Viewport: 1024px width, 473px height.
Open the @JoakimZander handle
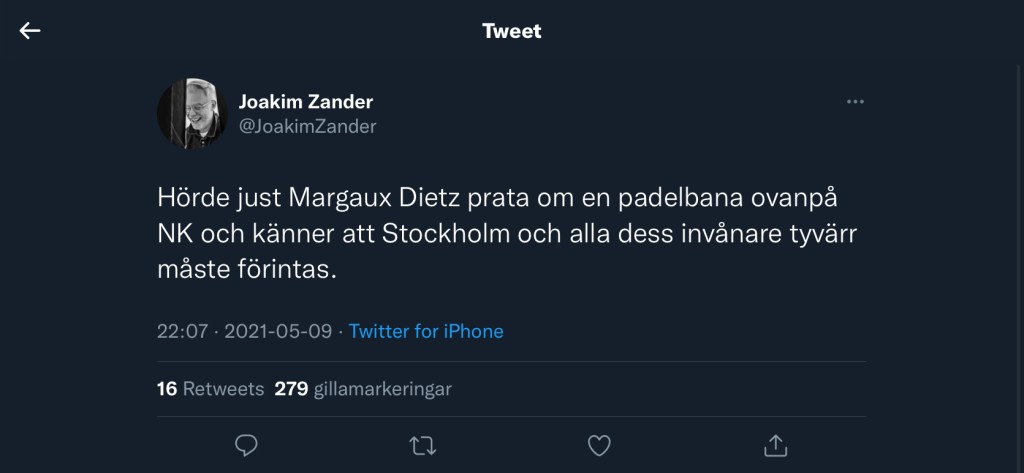pos(307,126)
